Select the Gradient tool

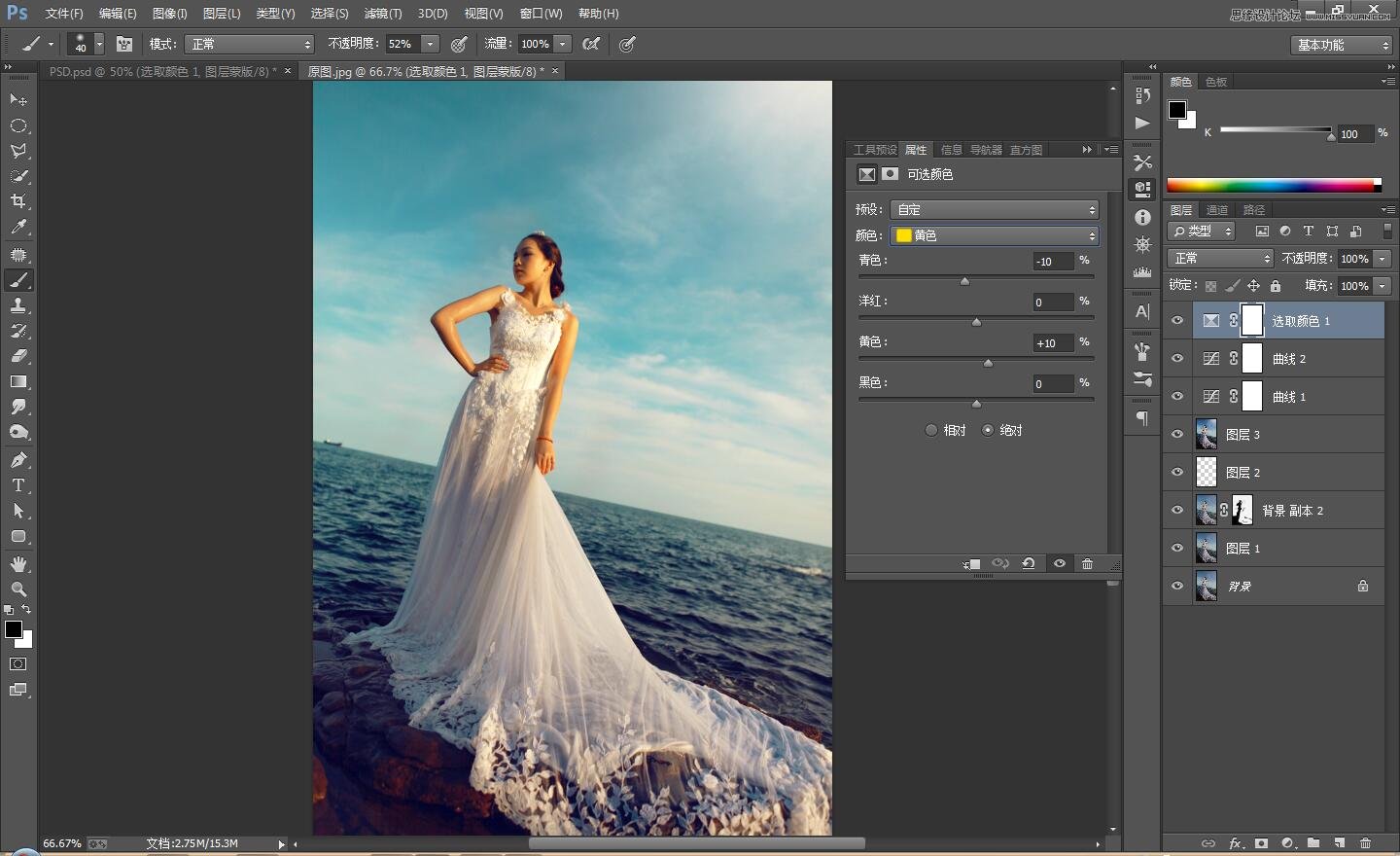point(17,381)
